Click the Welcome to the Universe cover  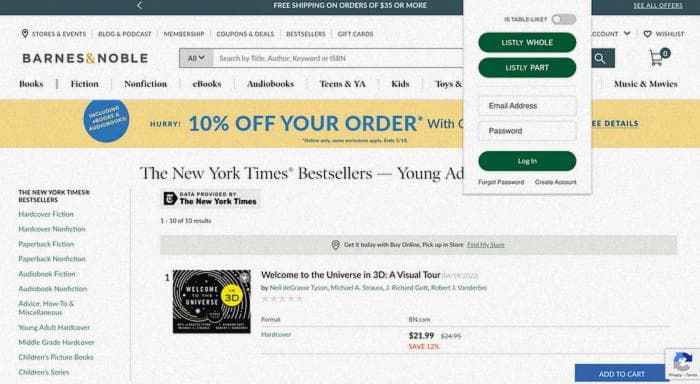click(212, 301)
